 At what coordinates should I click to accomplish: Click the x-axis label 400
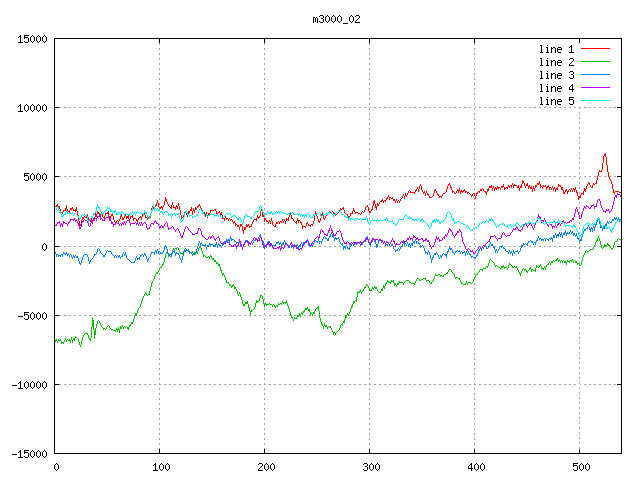pos(476,467)
